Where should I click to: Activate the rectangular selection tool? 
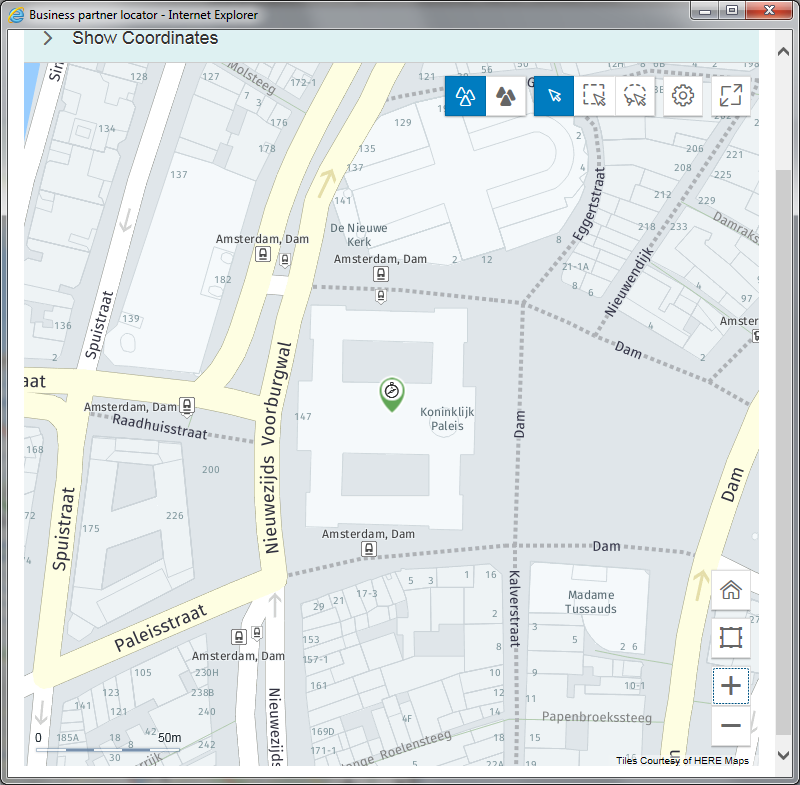coord(594,96)
